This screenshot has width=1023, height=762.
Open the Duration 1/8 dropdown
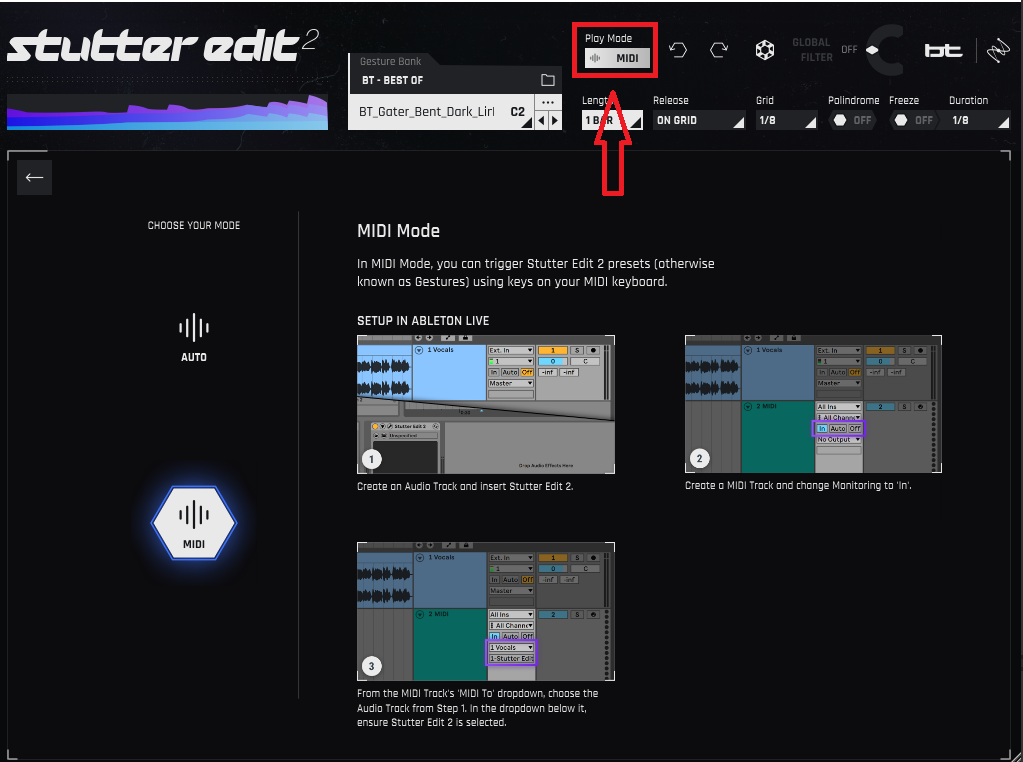coord(978,120)
